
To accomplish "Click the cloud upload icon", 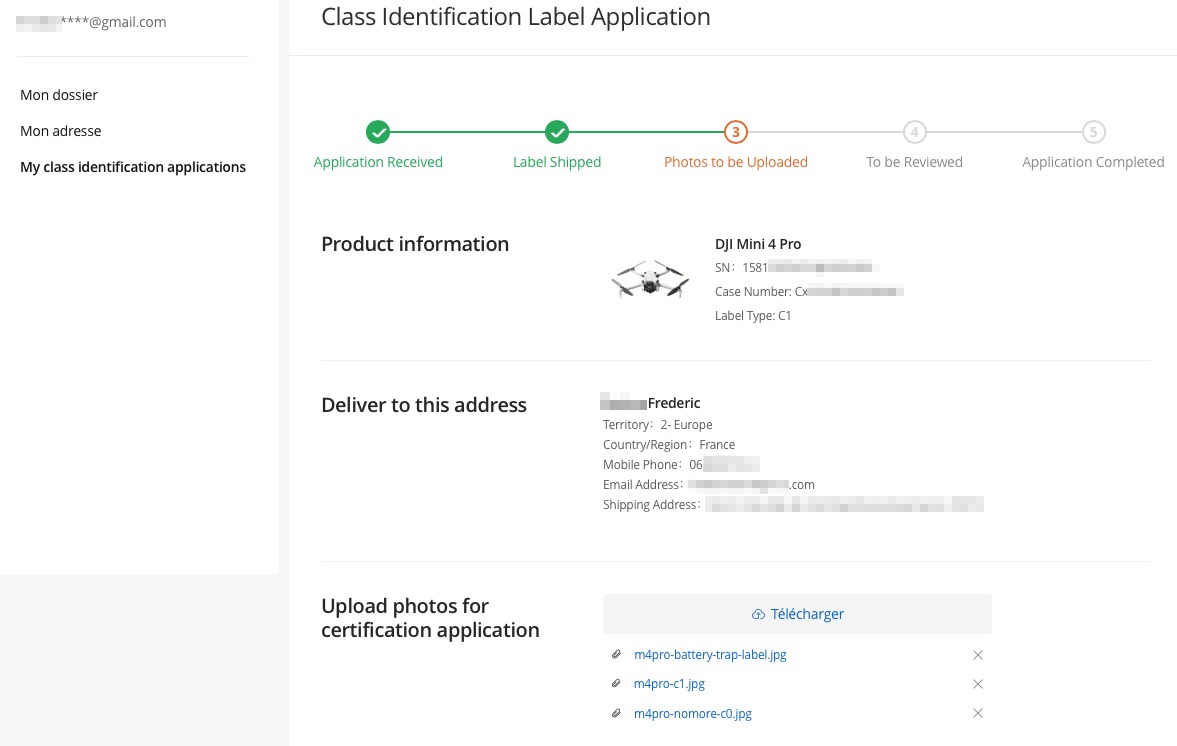I will pos(758,614).
